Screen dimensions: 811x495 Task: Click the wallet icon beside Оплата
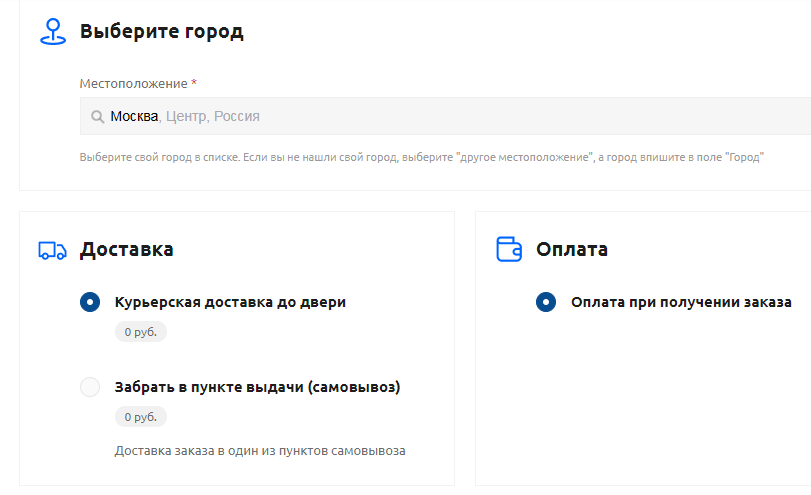pyautogui.click(x=509, y=249)
